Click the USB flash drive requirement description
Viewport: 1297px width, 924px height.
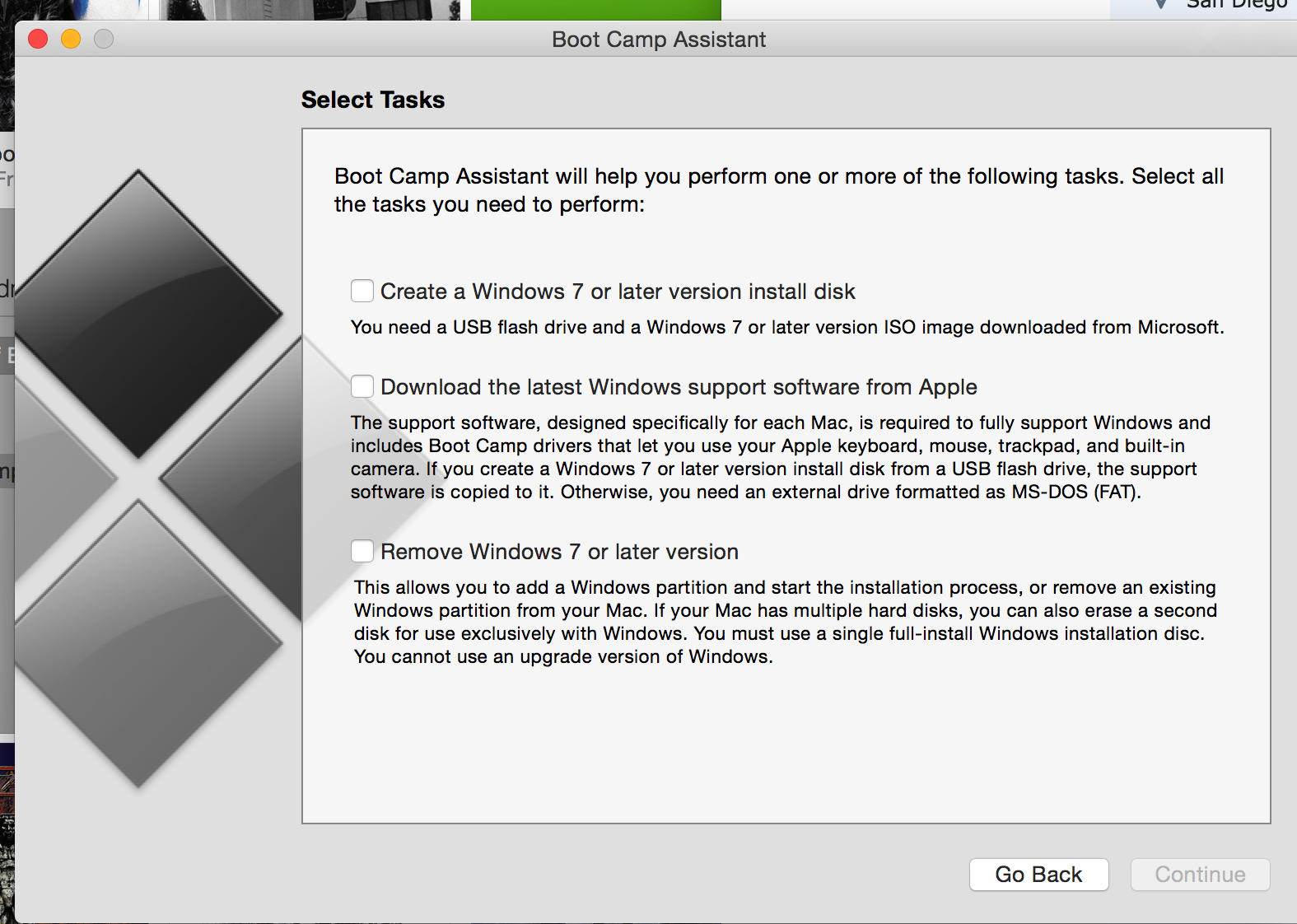pos(787,328)
